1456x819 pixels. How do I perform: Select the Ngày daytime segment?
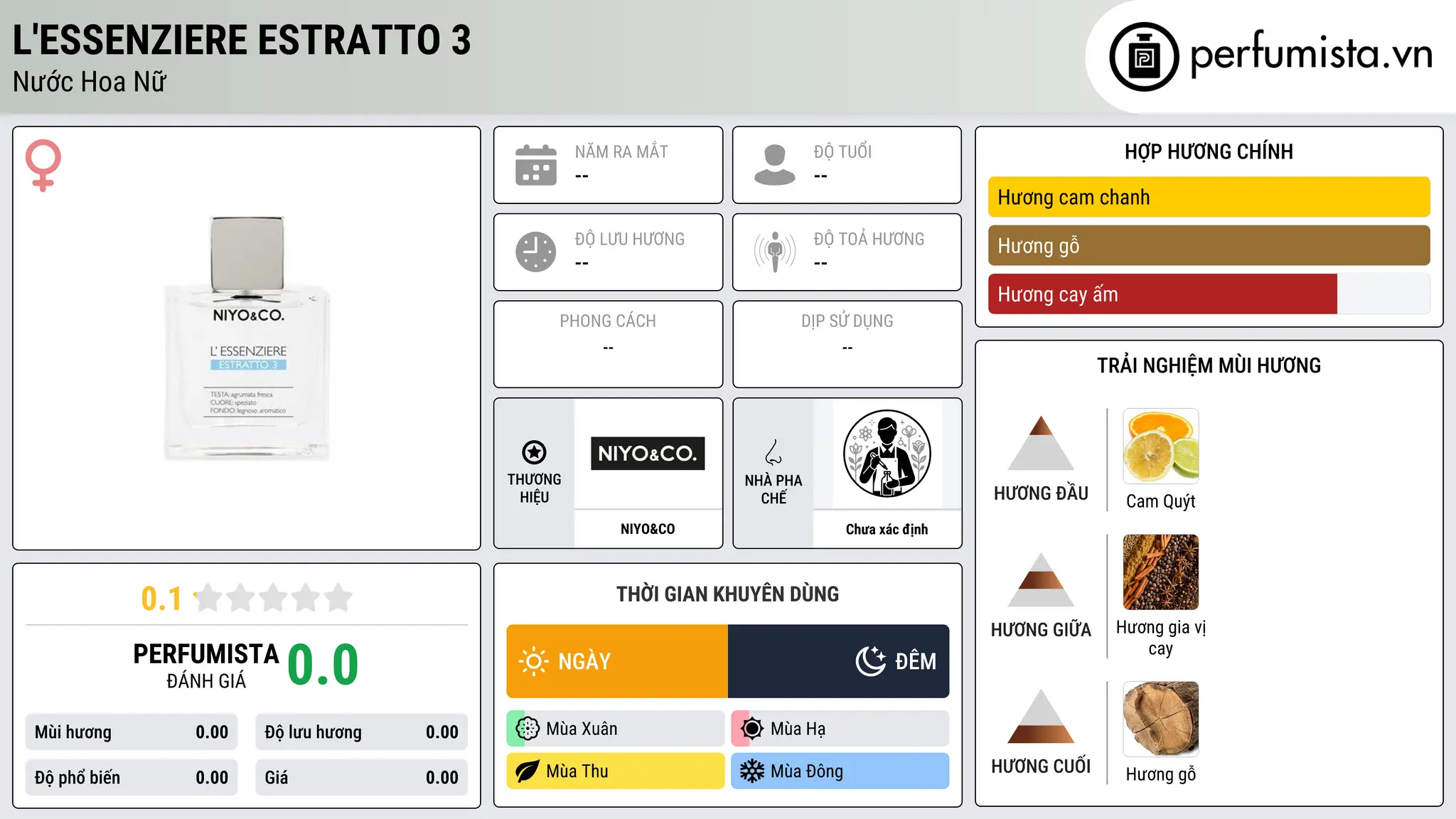tap(617, 661)
